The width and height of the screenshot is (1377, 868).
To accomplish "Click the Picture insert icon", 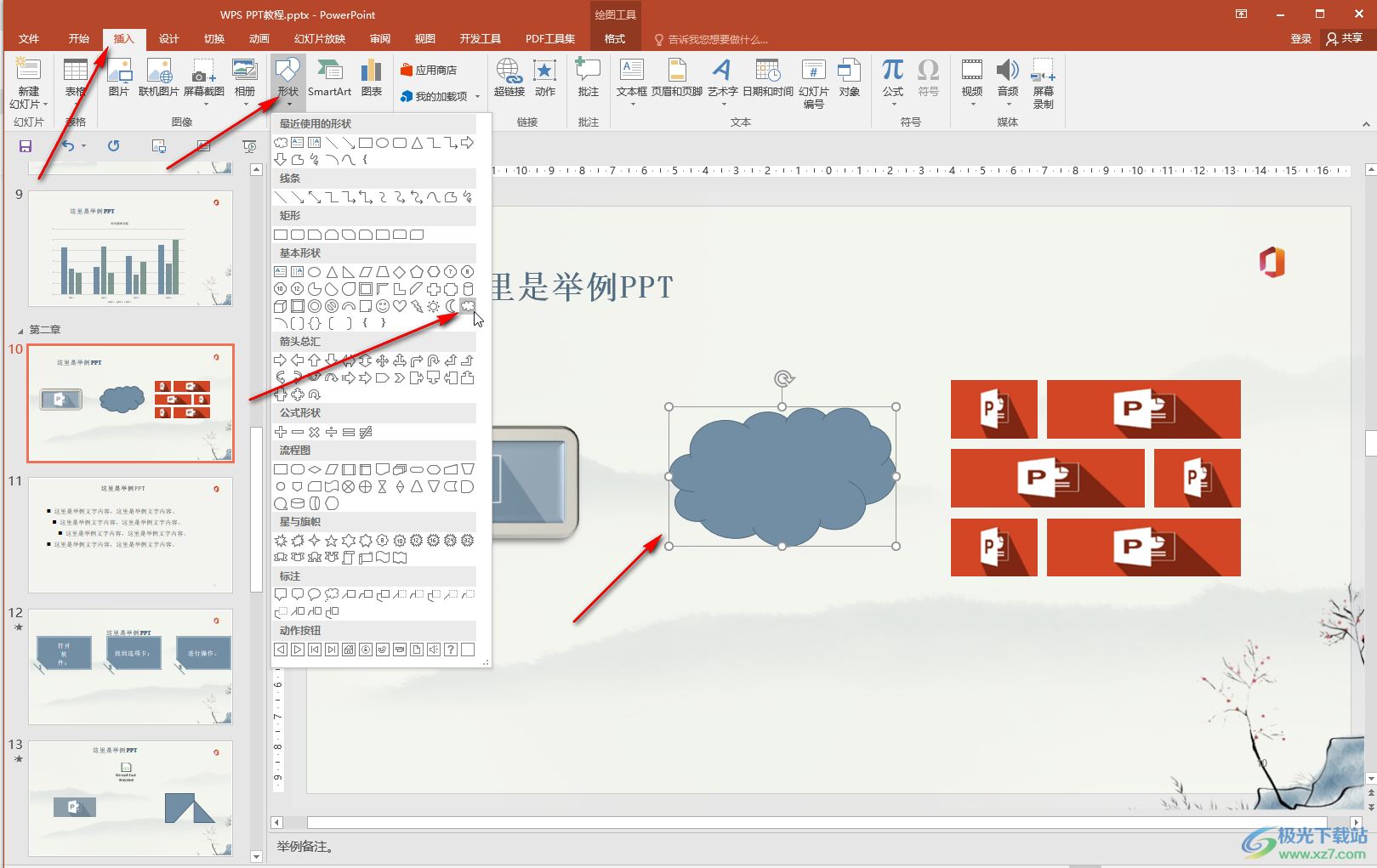I will [119, 78].
